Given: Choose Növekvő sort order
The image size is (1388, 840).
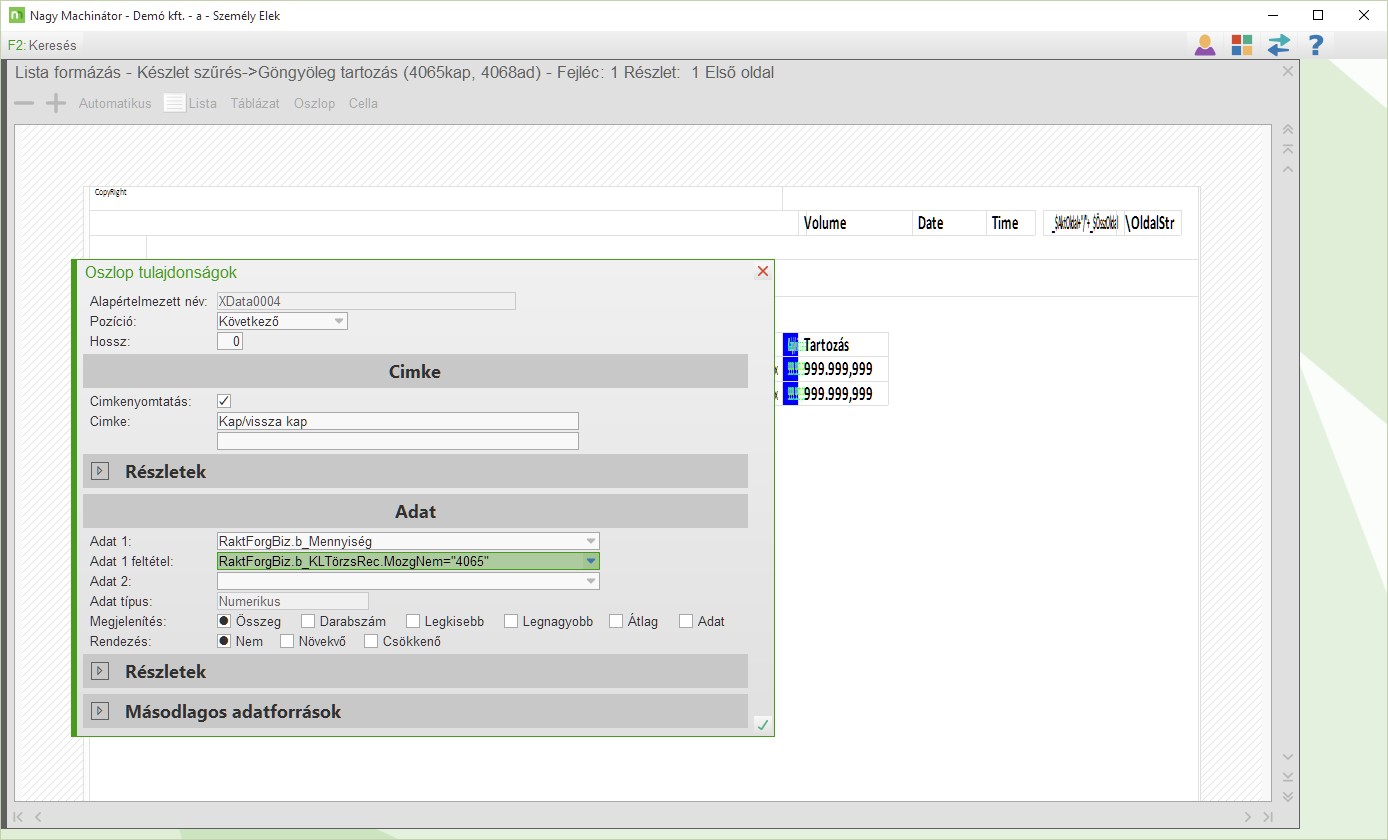Looking at the screenshot, I should (287, 641).
